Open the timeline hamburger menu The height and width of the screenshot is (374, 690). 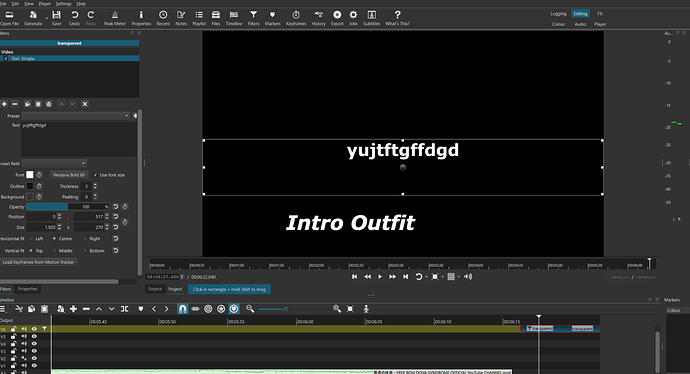coord(3,309)
